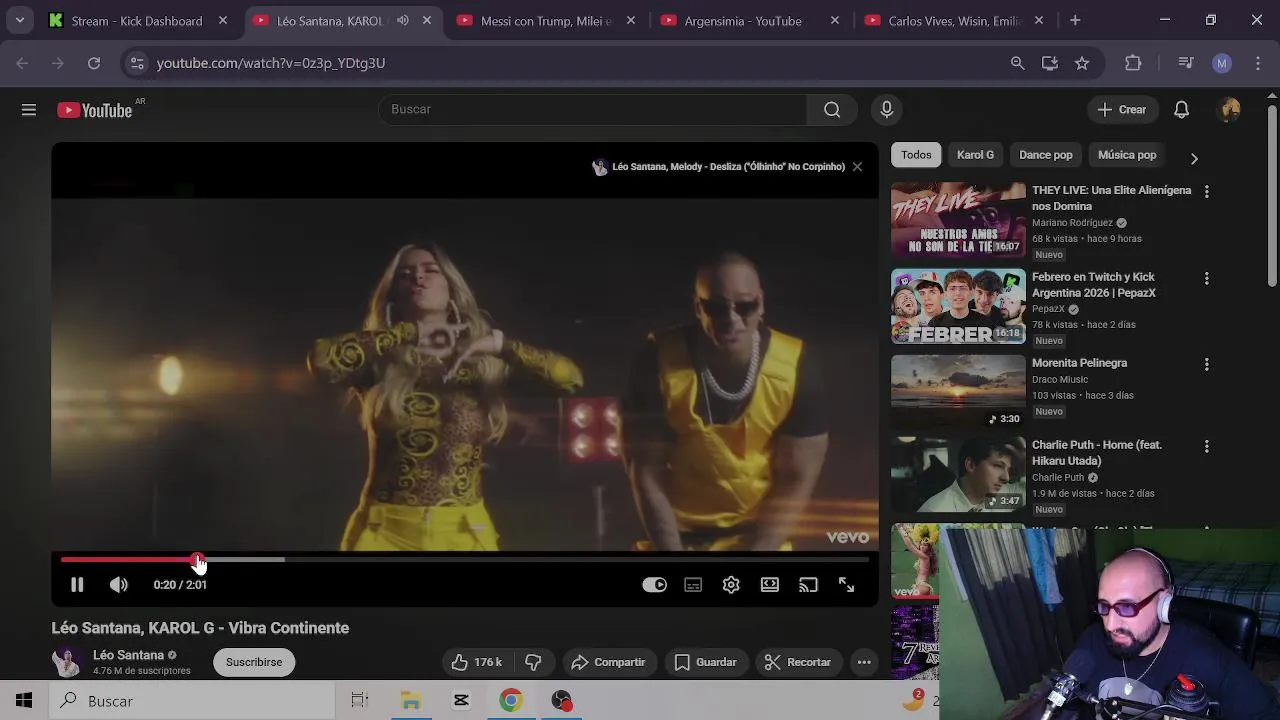The height and width of the screenshot is (720, 1280).
Task: Show more filter chips with arrow
Action: pyautogui.click(x=1193, y=158)
